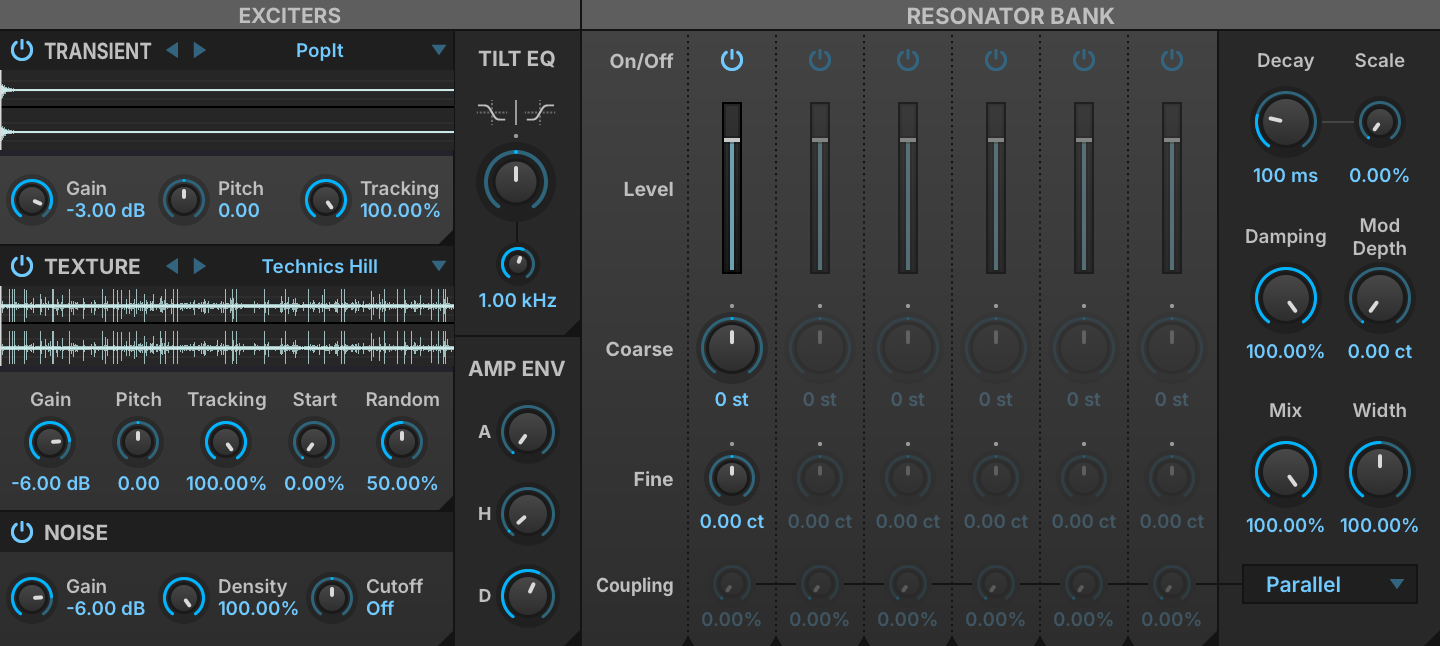Expand the Tilt EQ section corner triangle

[x=572, y=328]
